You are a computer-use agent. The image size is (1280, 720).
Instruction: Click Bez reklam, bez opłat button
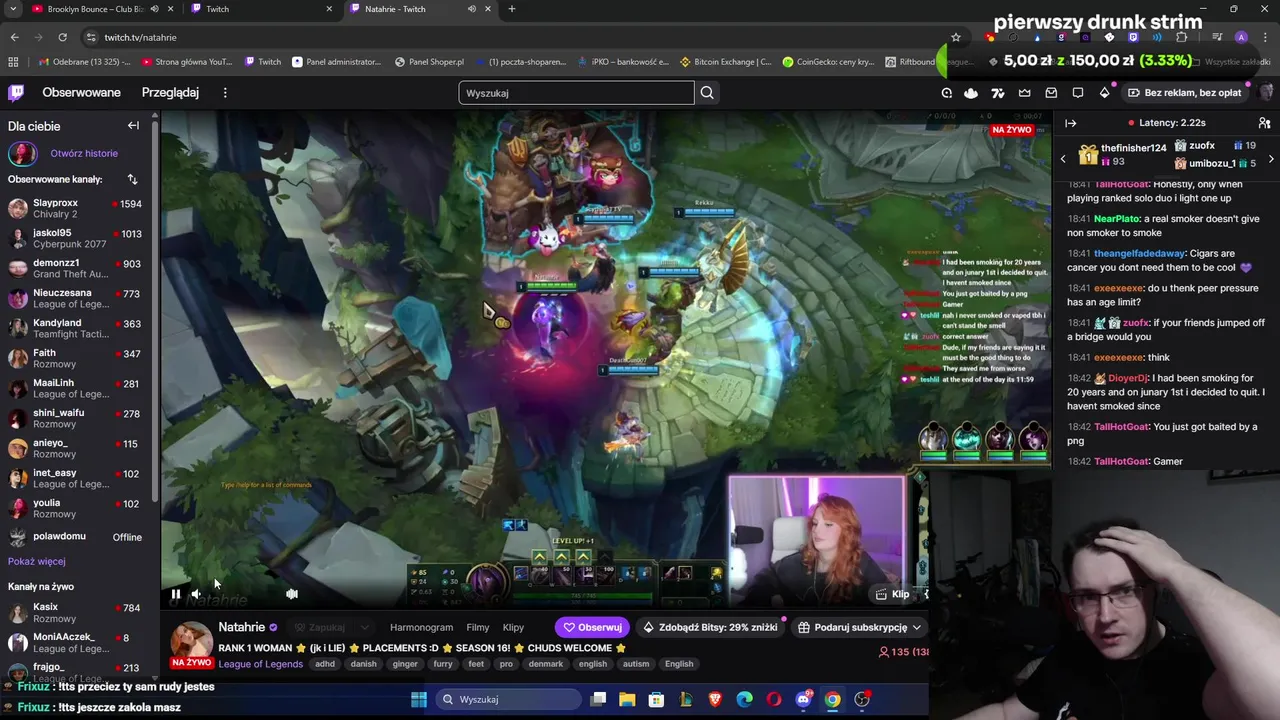1185,93
